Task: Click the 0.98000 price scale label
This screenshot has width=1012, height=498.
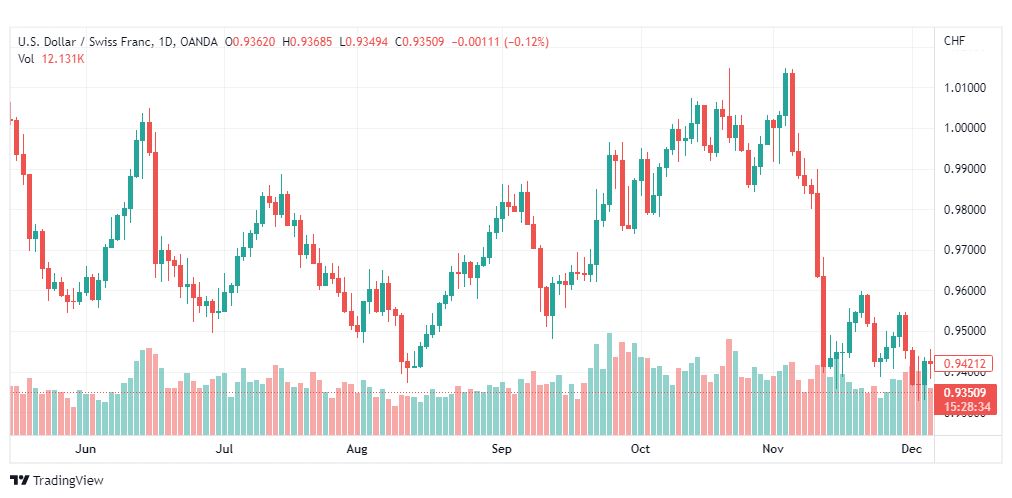Action: coord(965,210)
